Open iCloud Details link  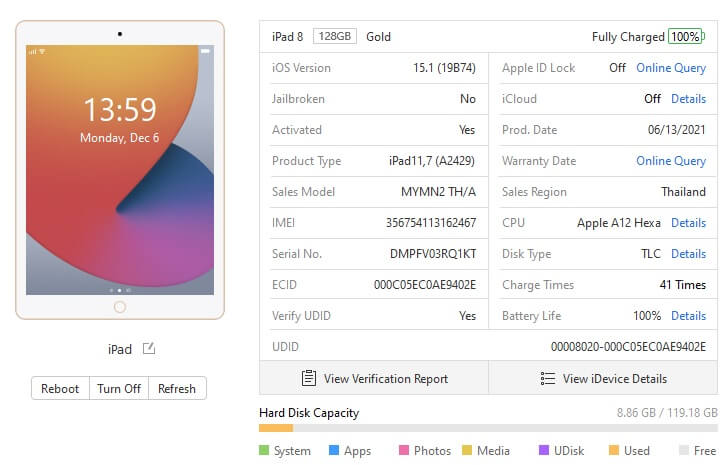688,99
